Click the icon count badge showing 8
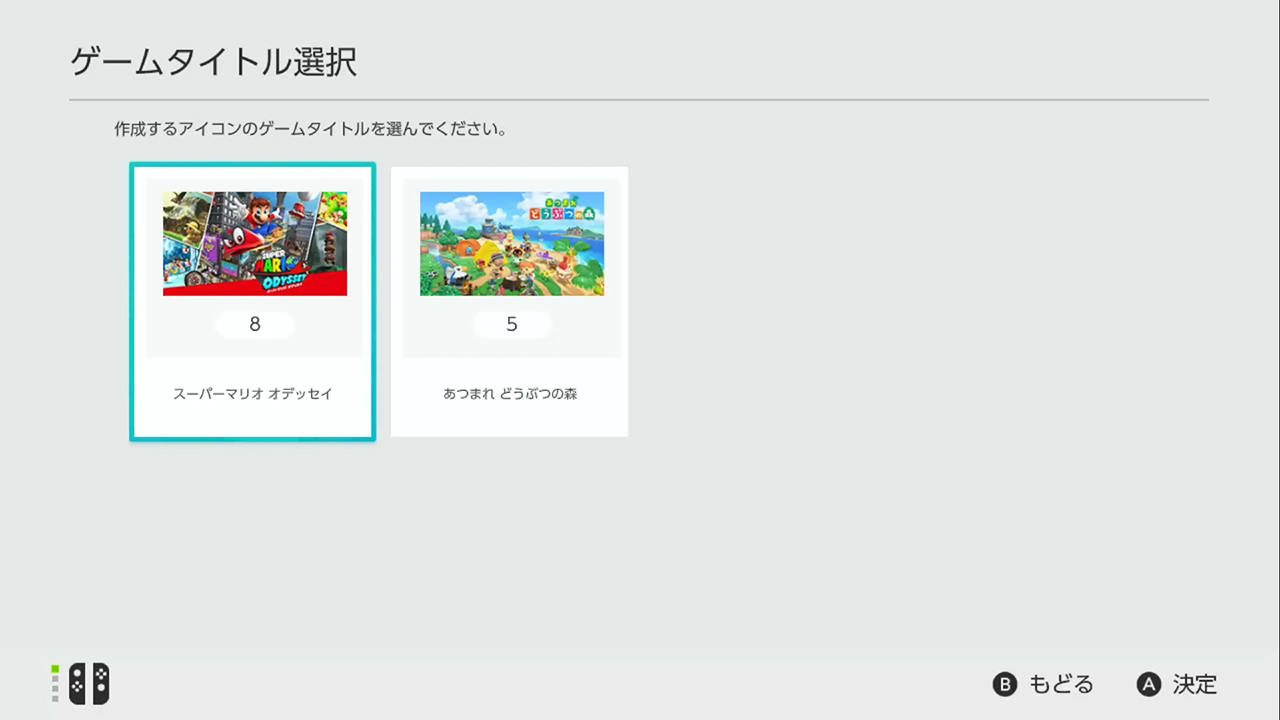 (255, 324)
